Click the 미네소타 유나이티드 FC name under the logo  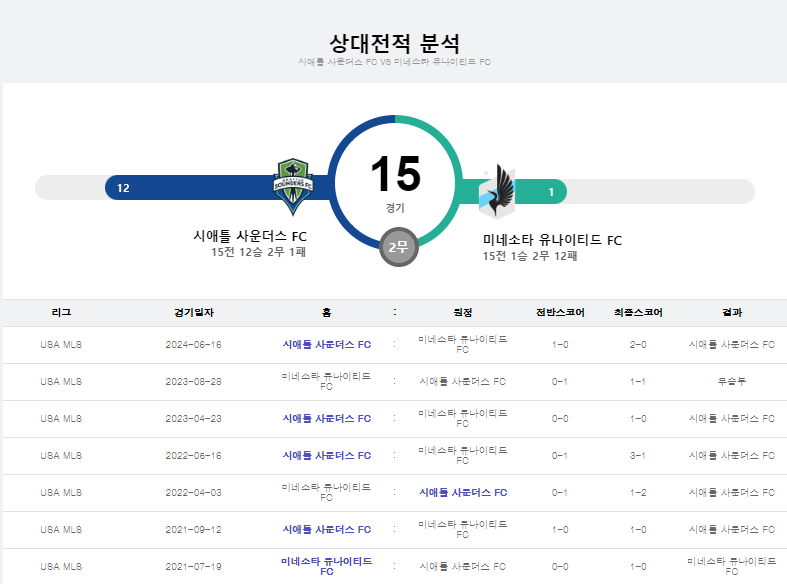pyautogui.click(x=552, y=240)
